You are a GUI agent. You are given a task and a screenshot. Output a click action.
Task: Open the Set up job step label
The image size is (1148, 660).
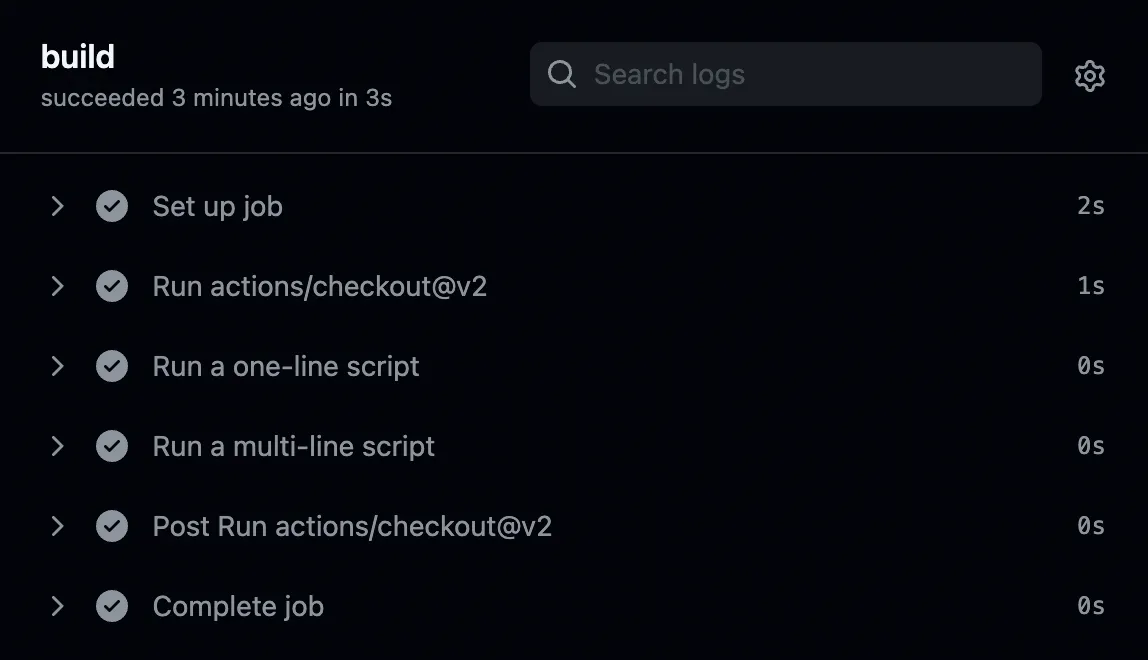pyautogui.click(x=217, y=206)
